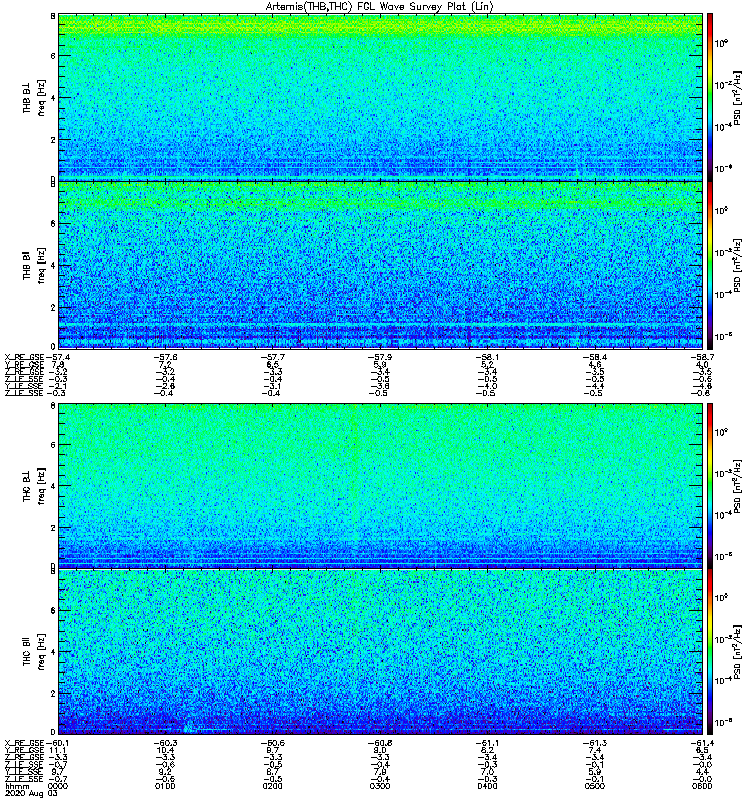
Task: Click the 'Y_RE_GSE' row label under THC panels
Action: pos(24,751)
